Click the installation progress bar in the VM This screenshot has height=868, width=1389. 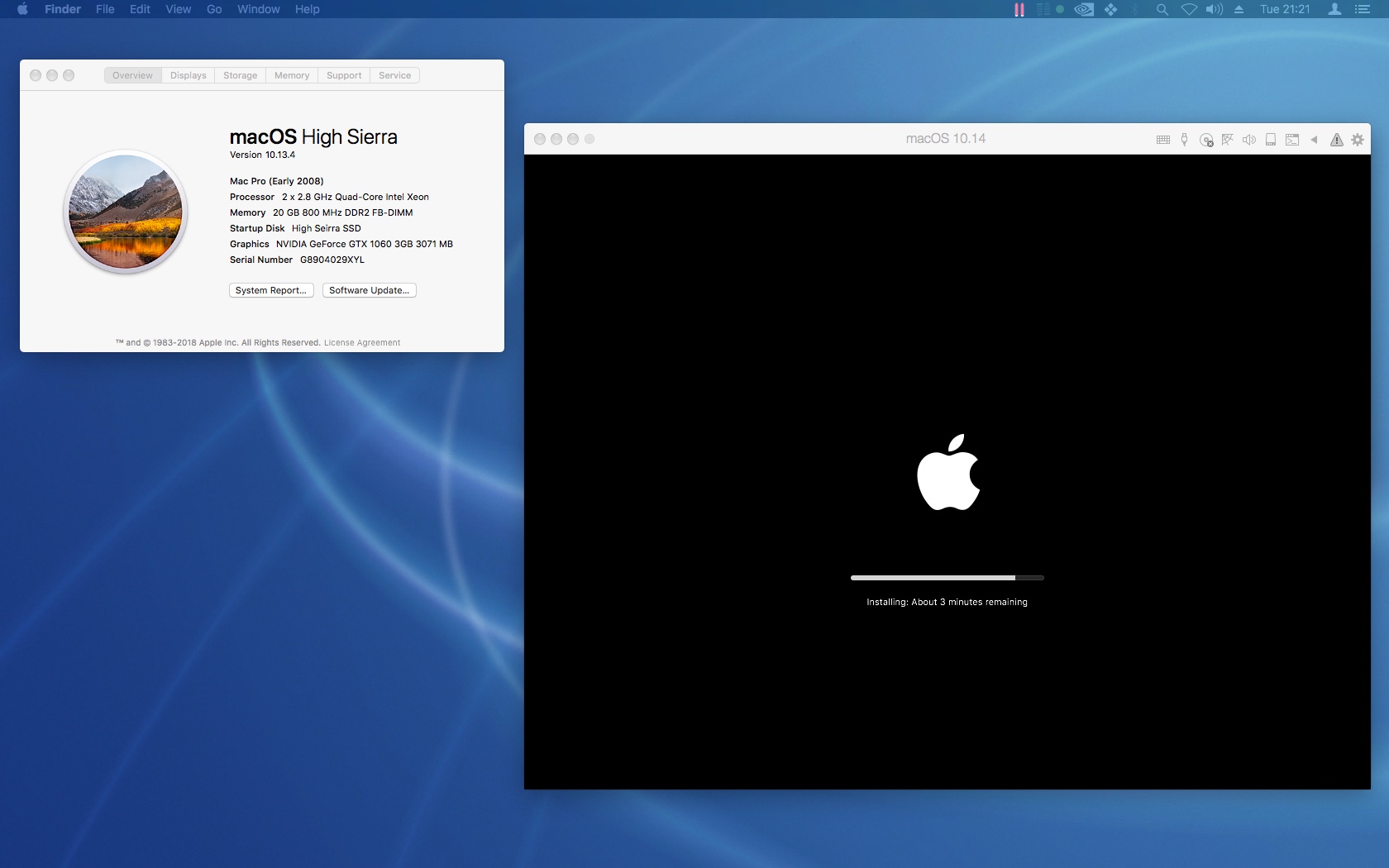947,578
